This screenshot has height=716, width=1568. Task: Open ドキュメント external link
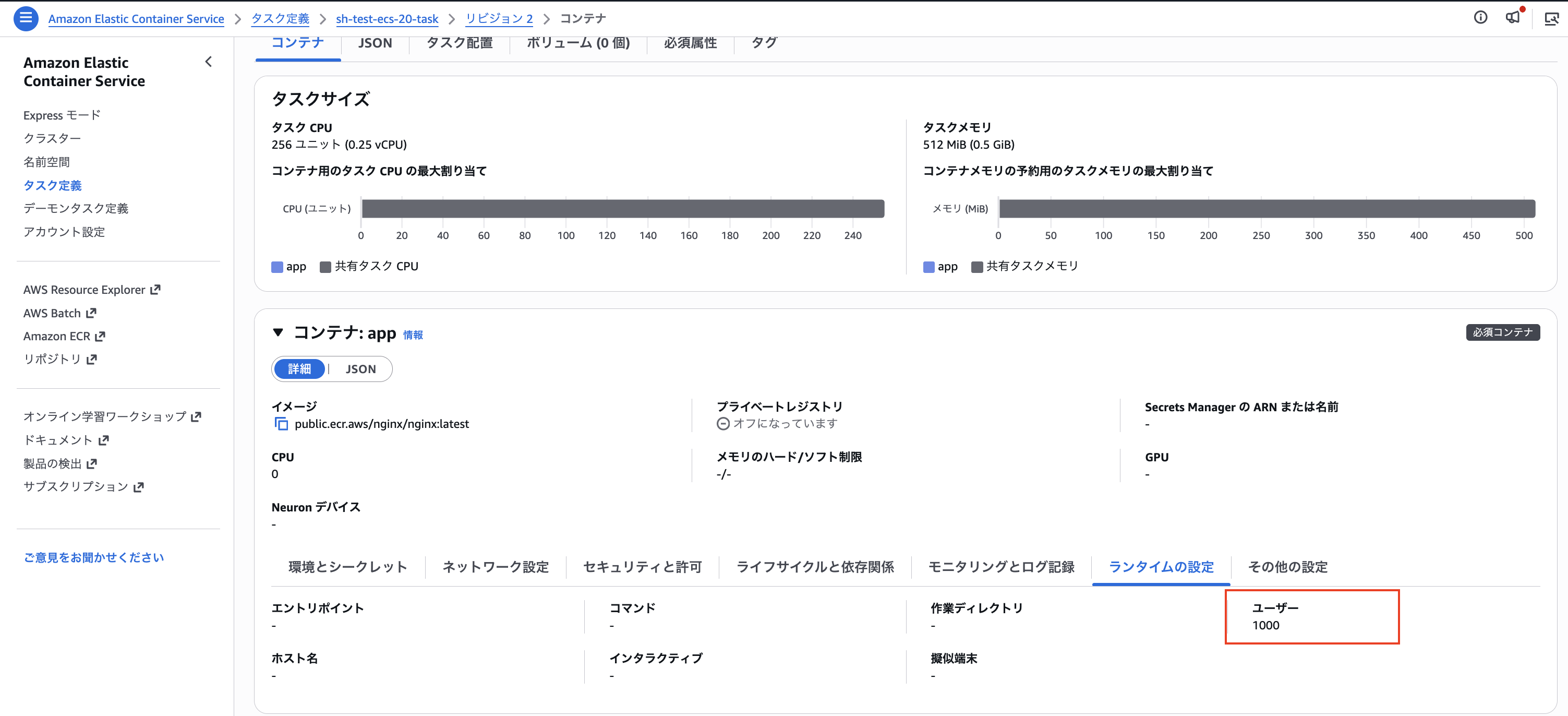pyautogui.click(x=66, y=439)
